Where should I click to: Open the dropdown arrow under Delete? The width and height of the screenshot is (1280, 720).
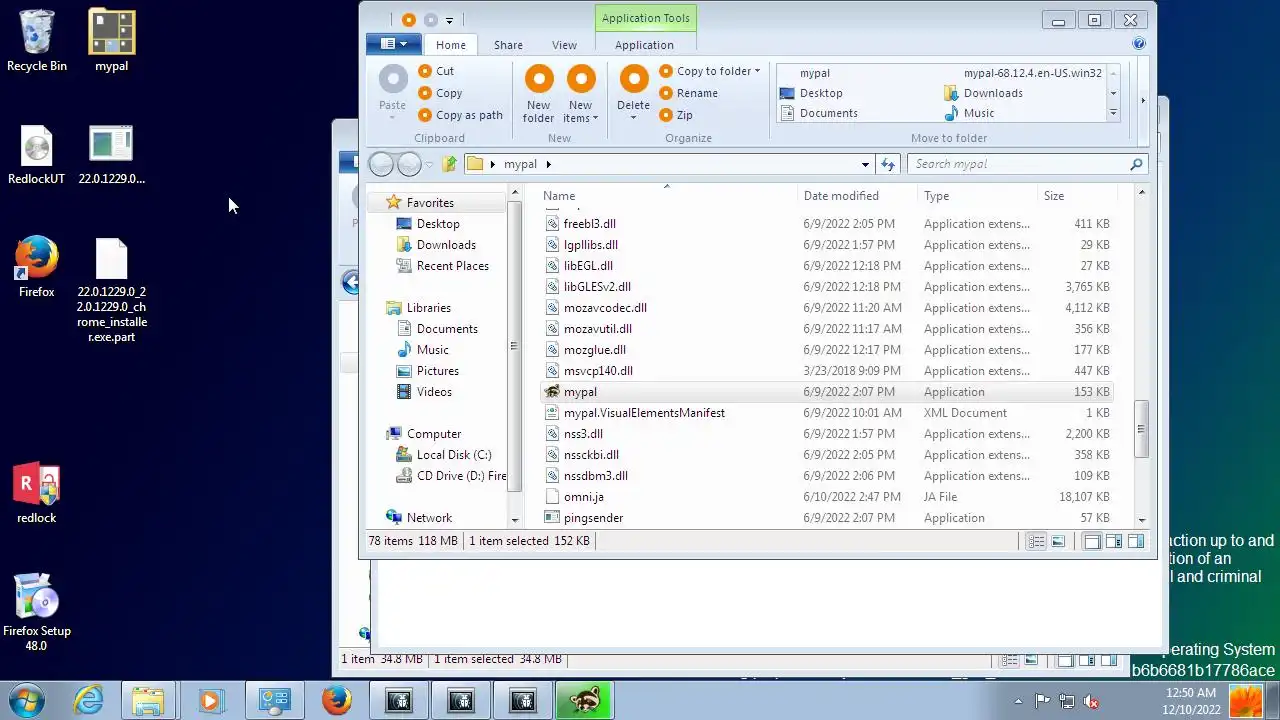click(x=634, y=118)
